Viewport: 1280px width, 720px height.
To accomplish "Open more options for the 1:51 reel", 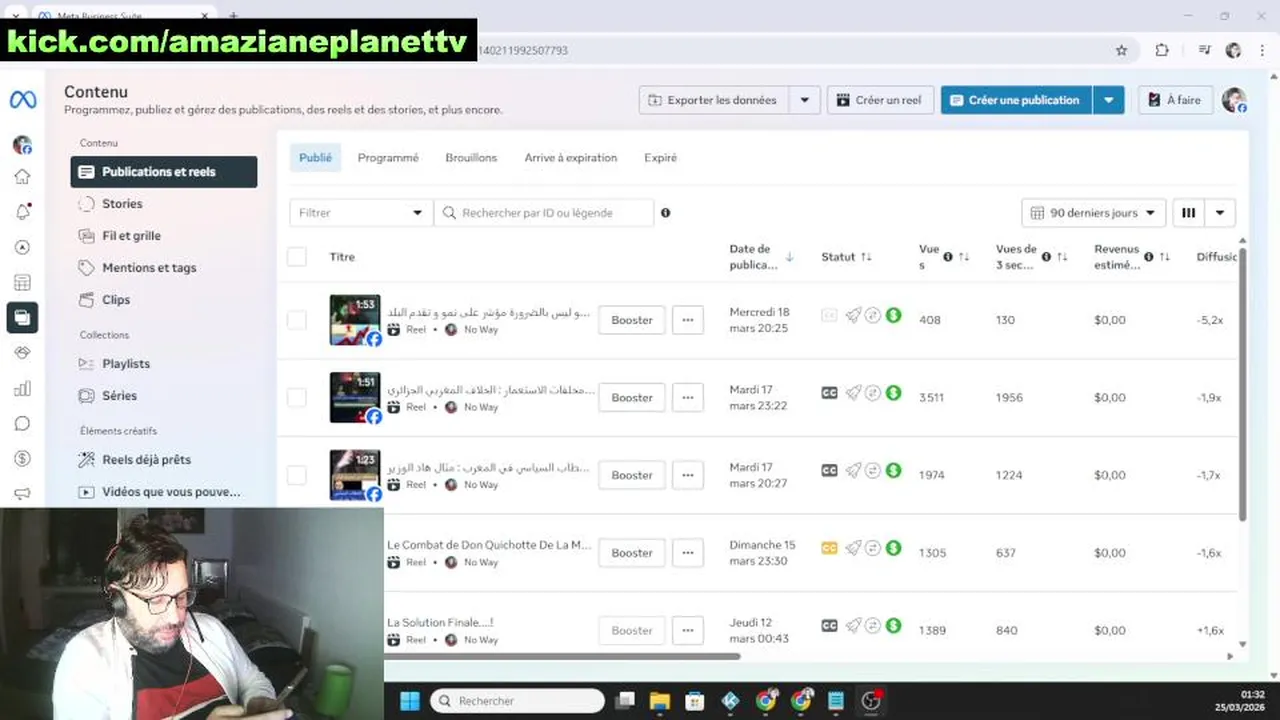I will [x=688, y=397].
